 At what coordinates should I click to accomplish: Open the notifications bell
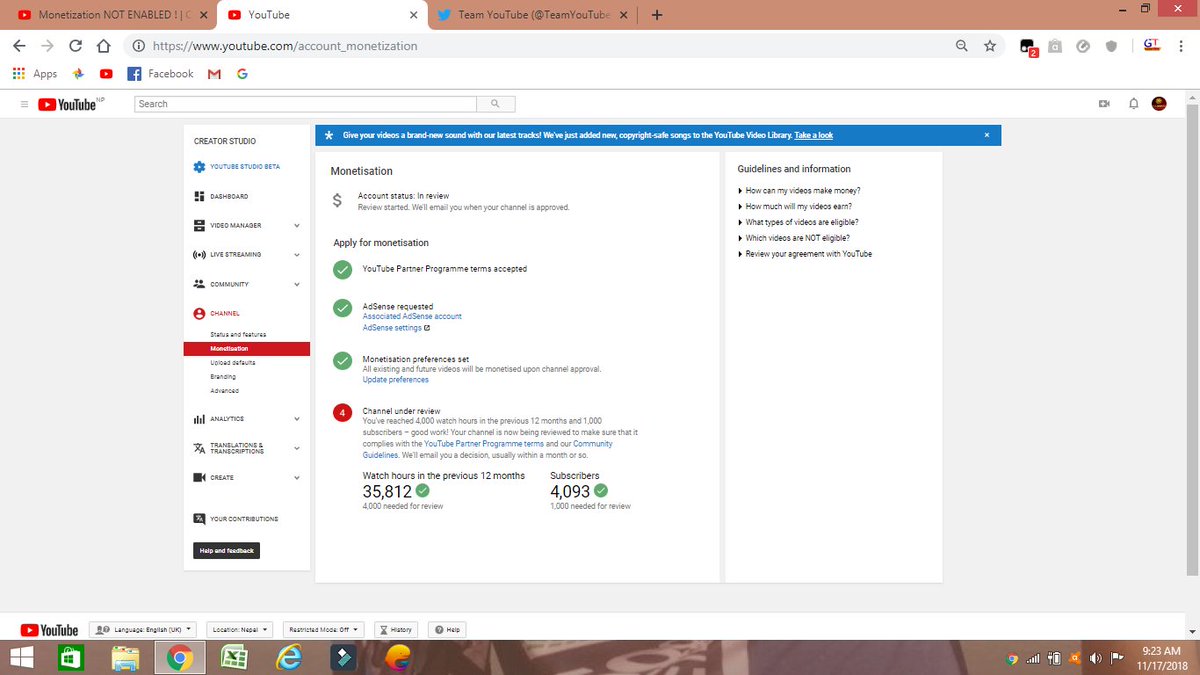[x=1133, y=104]
